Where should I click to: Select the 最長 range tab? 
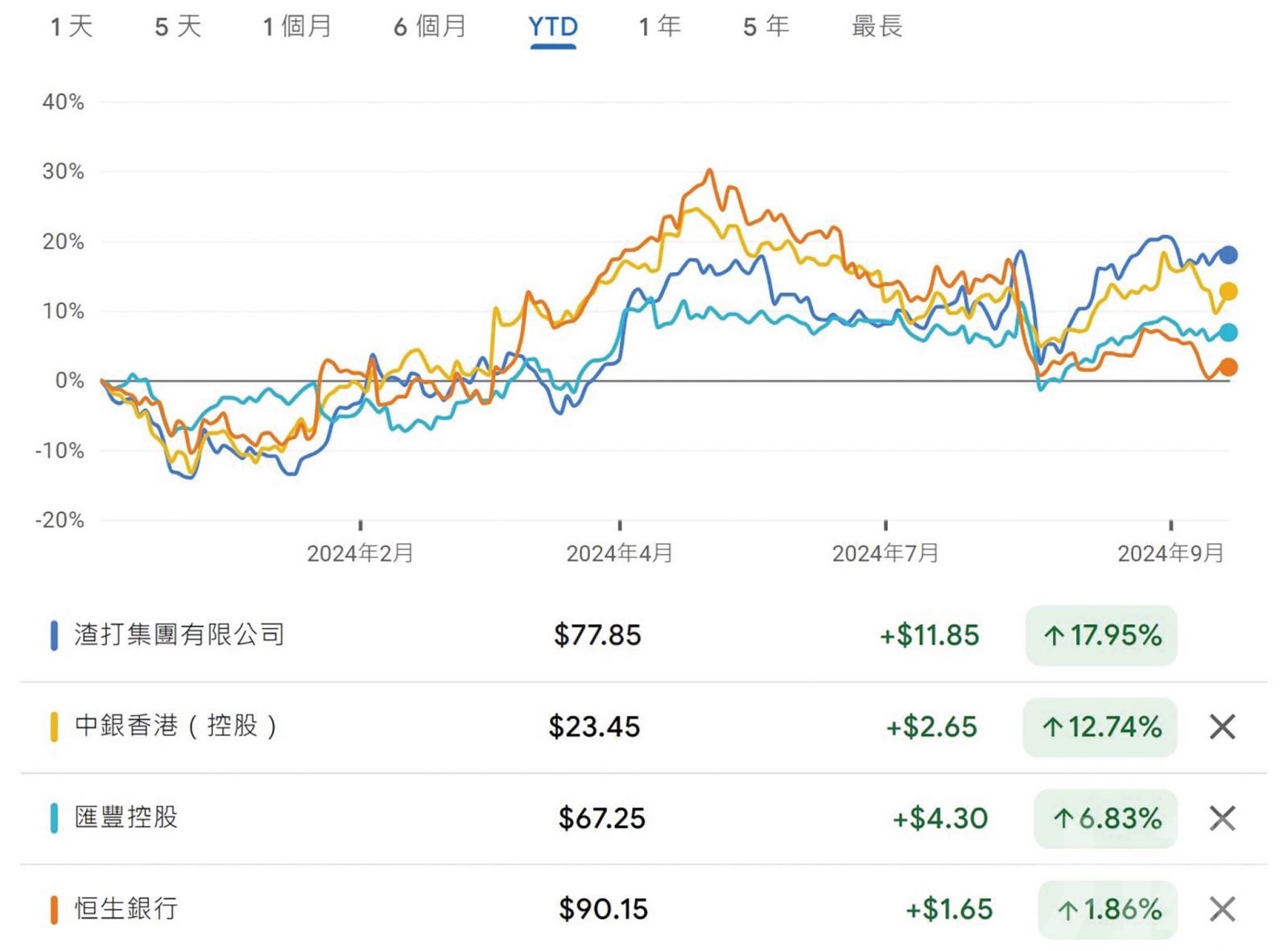(x=877, y=27)
